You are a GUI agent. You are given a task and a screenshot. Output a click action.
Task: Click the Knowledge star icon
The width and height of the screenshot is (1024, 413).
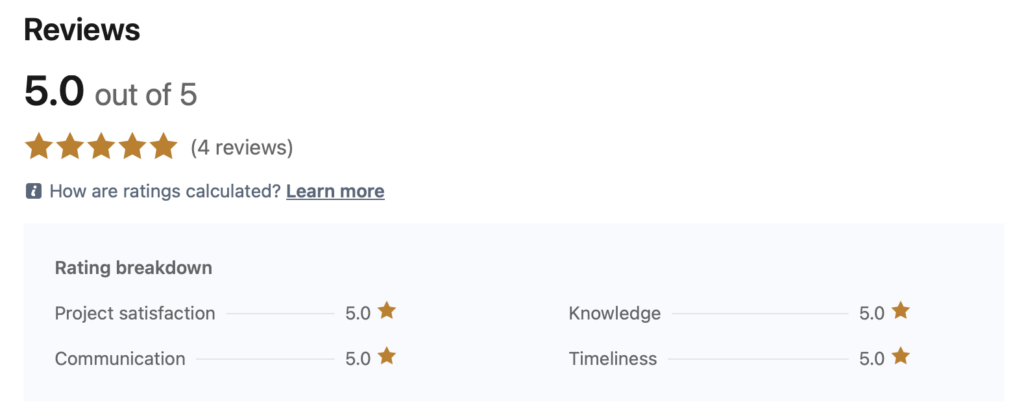click(901, 311)
